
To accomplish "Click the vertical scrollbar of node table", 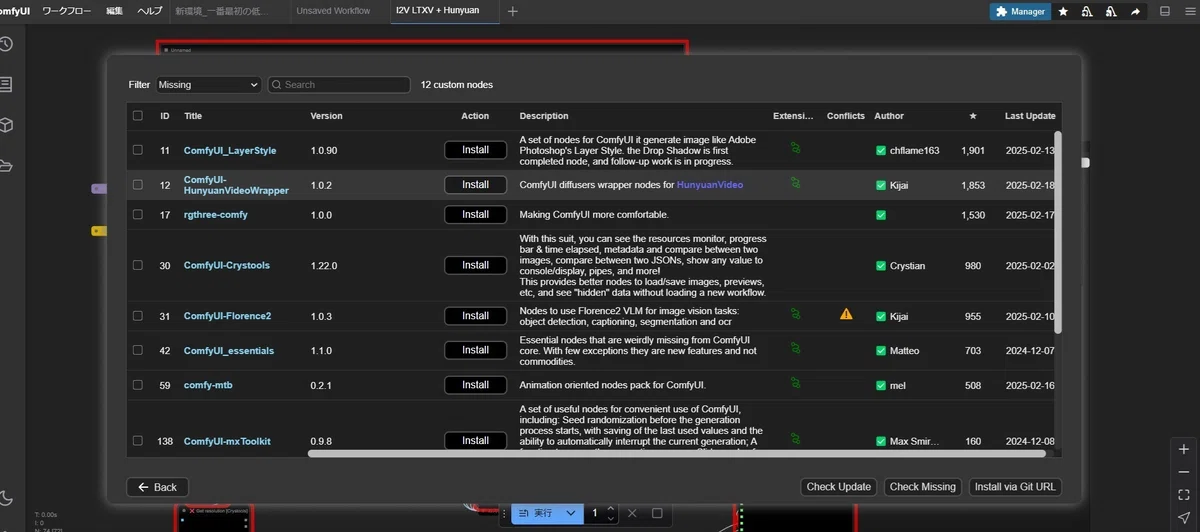I will (x=1057, y=232).
